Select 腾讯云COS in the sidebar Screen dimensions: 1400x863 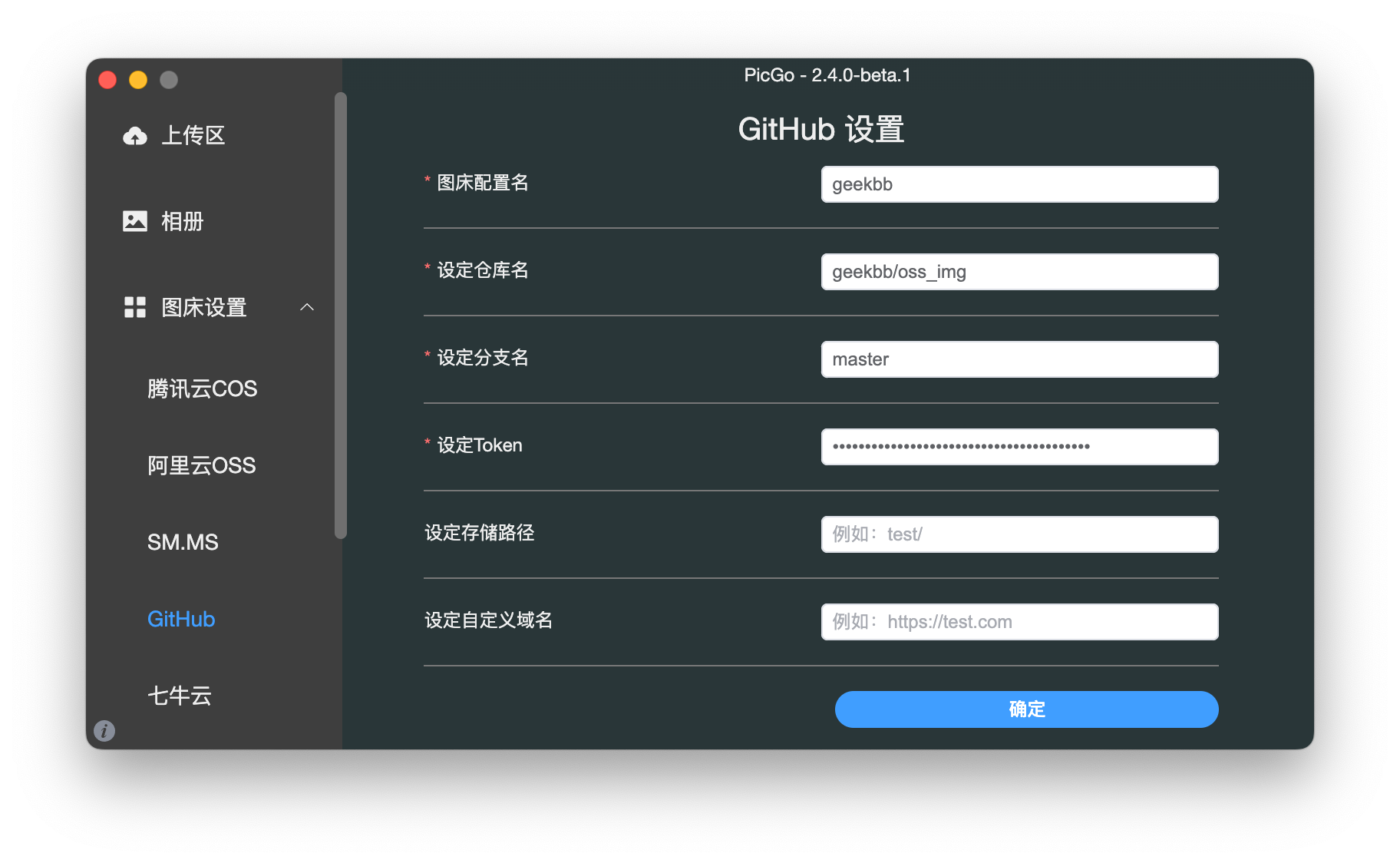[x=202, y=389]
